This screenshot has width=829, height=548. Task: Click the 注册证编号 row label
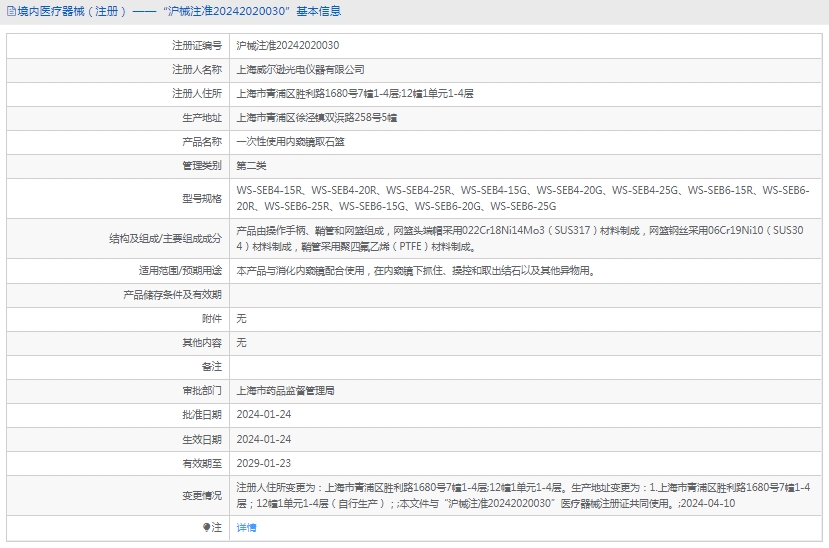(196, 45)
